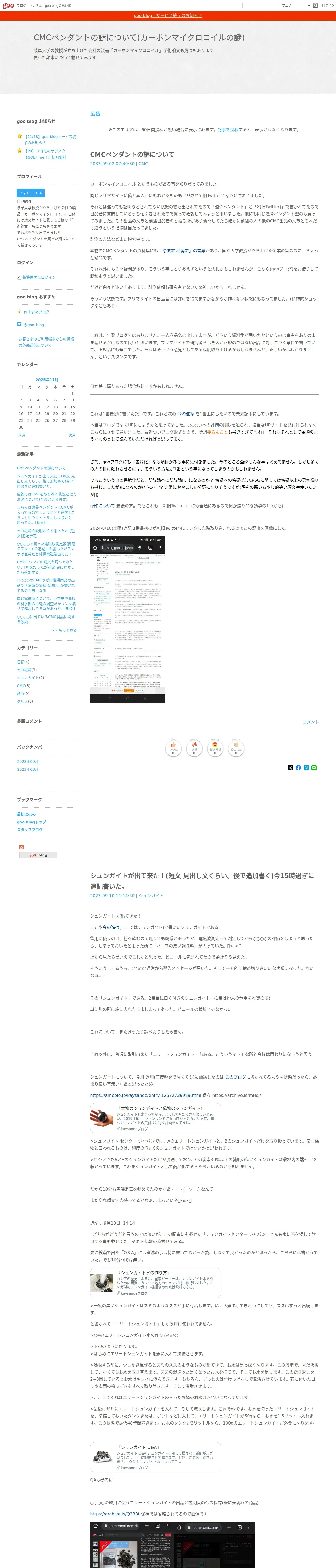336x1568 pixels.
Task: Open embedded phone screenshot image in CMC article
Action: [x=127, y=620]
